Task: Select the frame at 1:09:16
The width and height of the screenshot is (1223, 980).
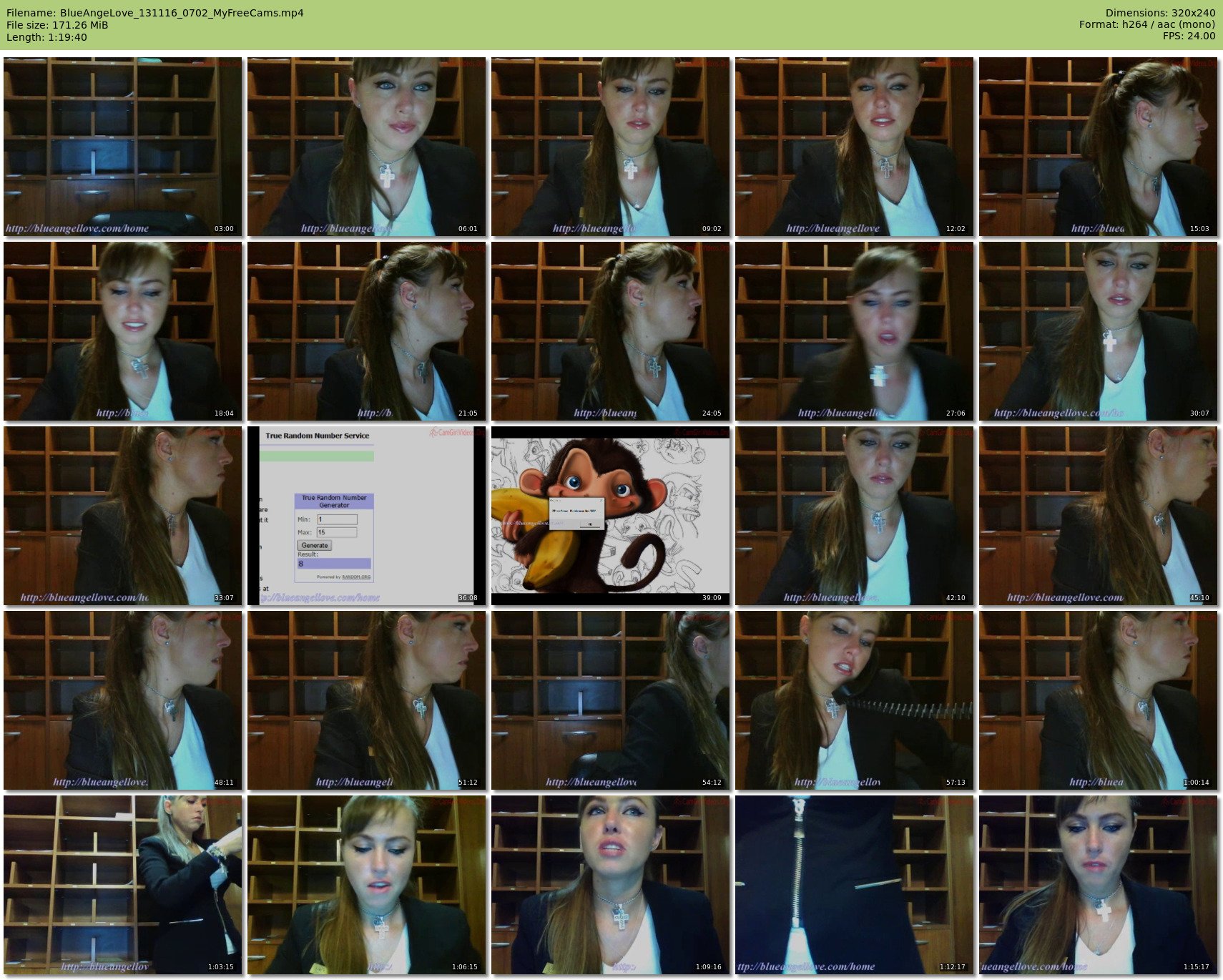Action: tap(611, 885)
